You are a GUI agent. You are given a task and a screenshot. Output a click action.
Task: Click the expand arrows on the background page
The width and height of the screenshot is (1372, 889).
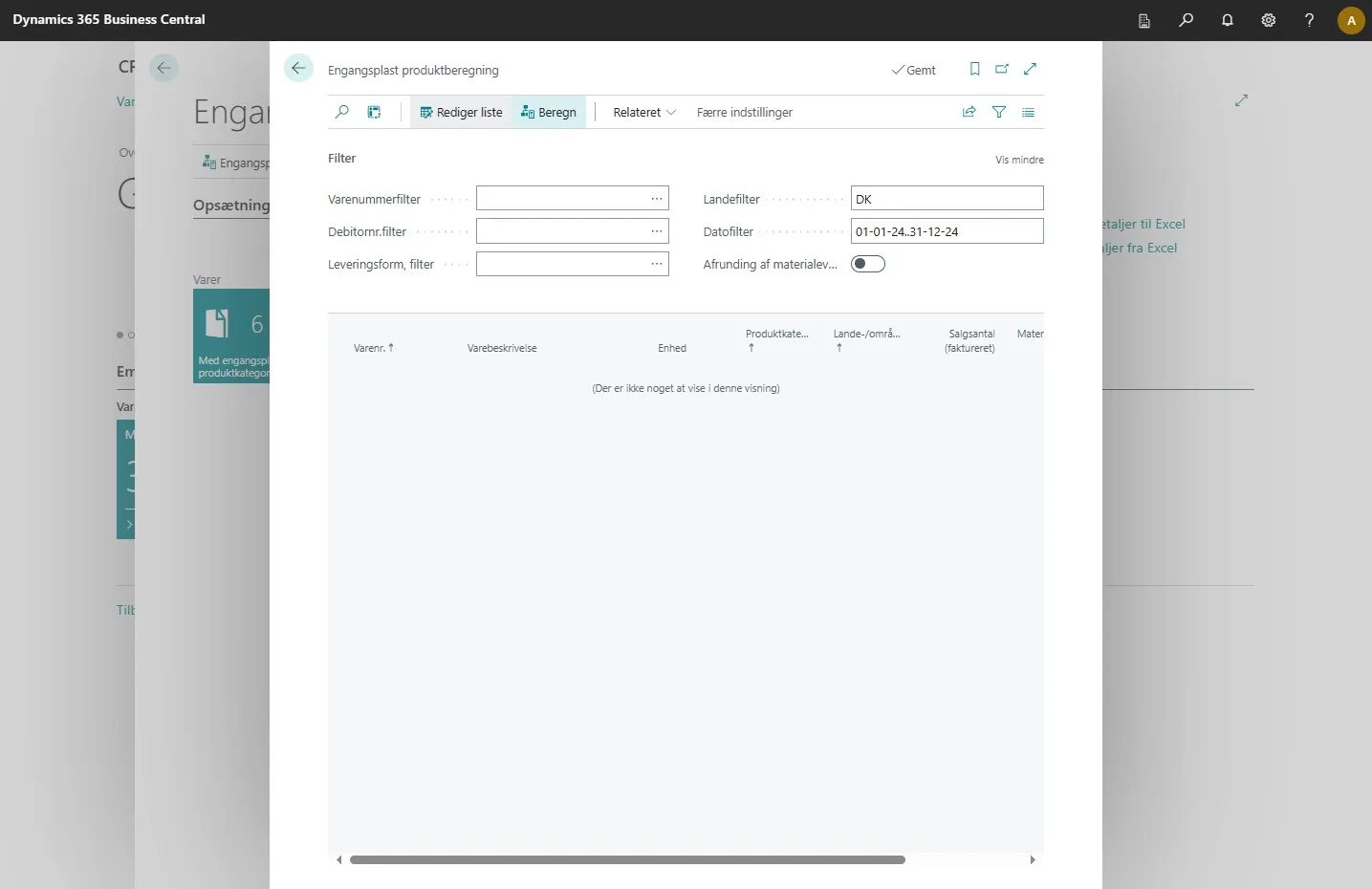1241,99
